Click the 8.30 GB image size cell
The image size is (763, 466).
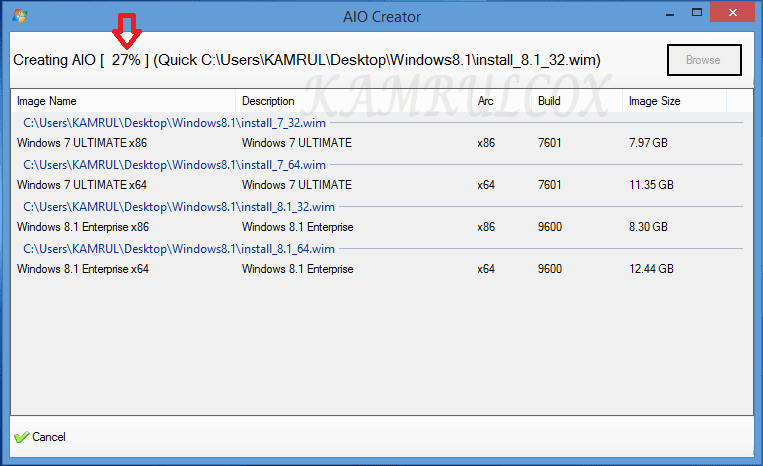click(648, 227)
